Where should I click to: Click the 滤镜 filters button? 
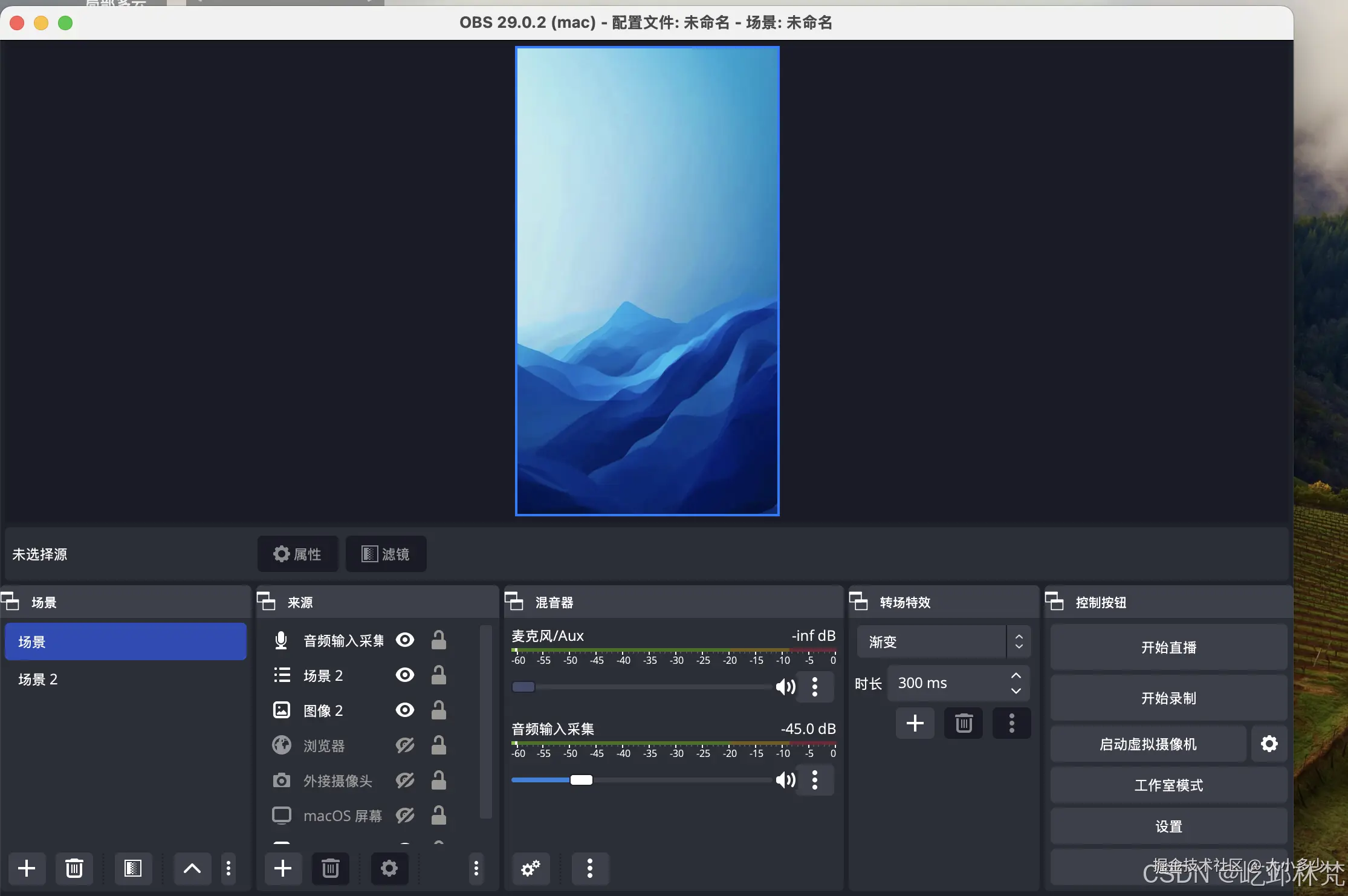386,554
